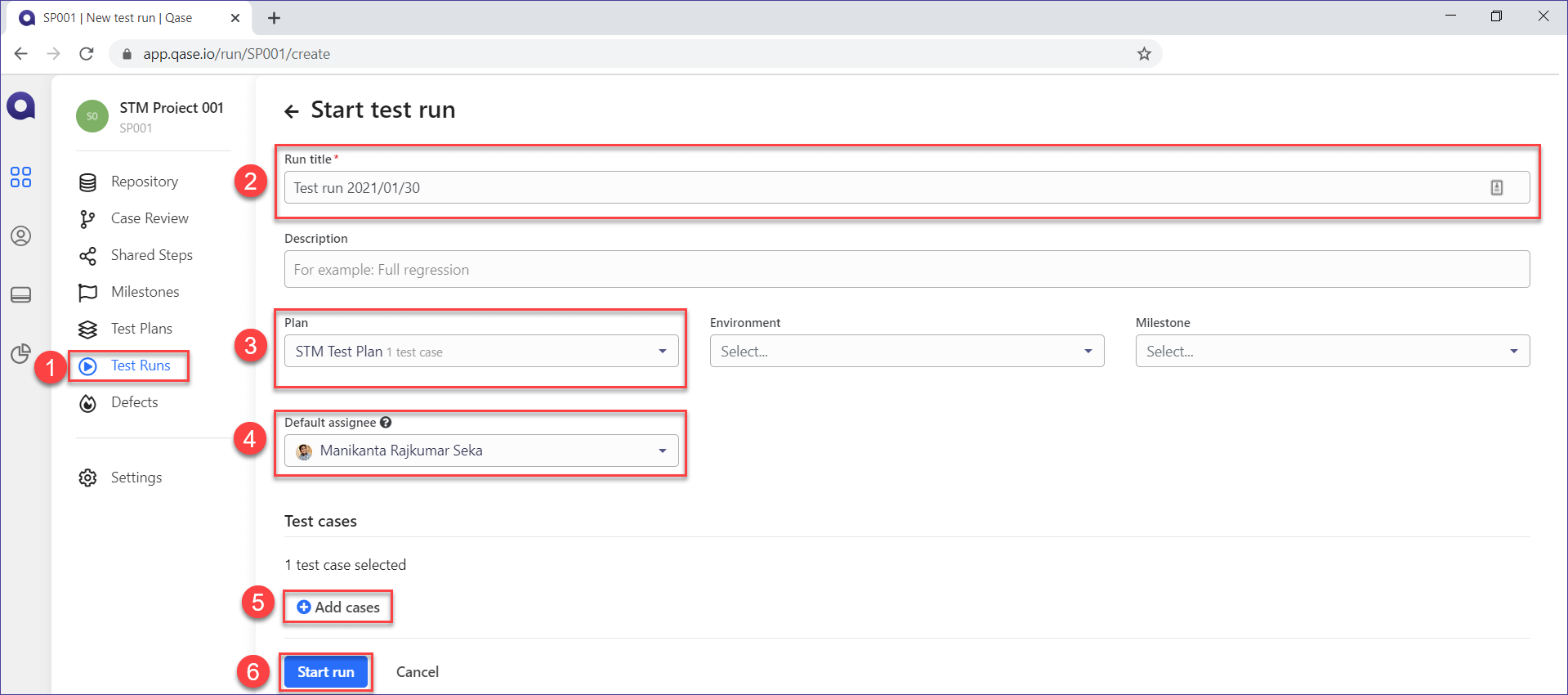Click the Milestones flag icon

click(87, 293)
